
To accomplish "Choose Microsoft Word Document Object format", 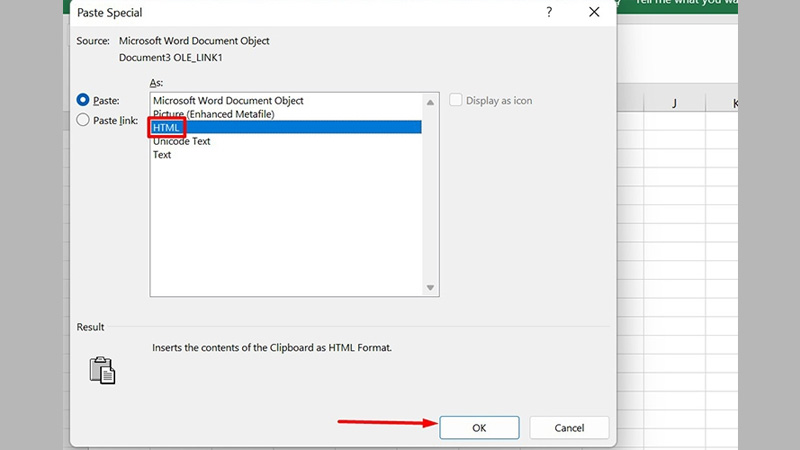I will coord(228,101).
